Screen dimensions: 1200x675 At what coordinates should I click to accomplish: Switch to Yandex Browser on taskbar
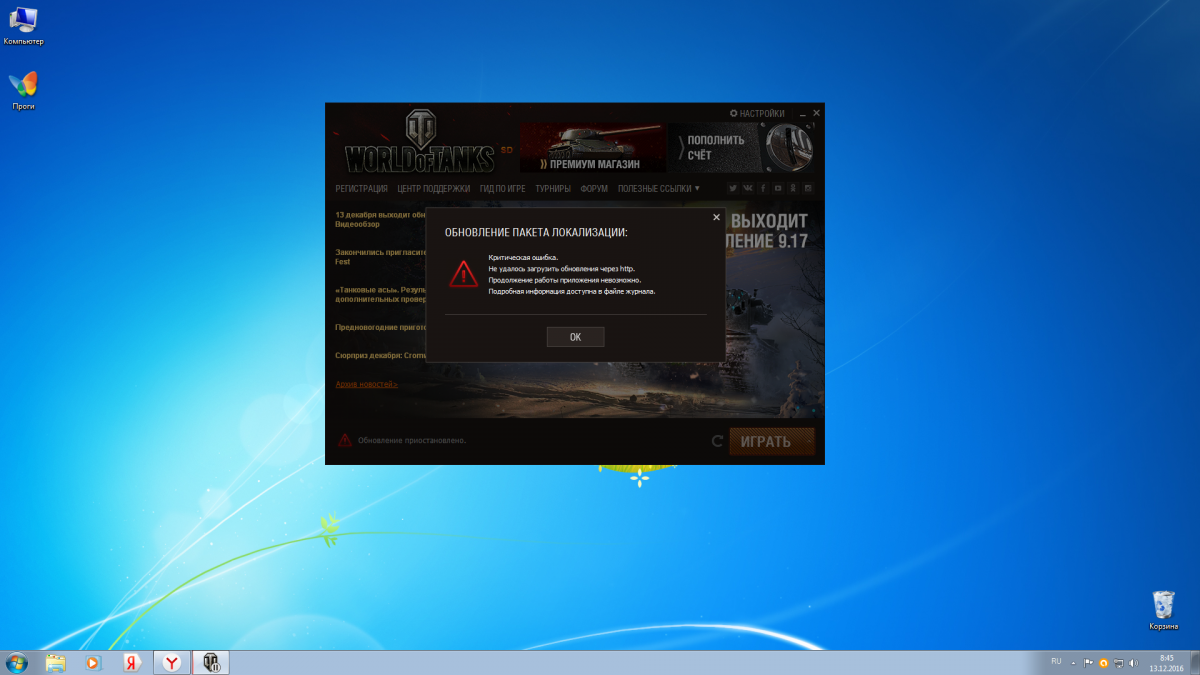tap(172, 662)
